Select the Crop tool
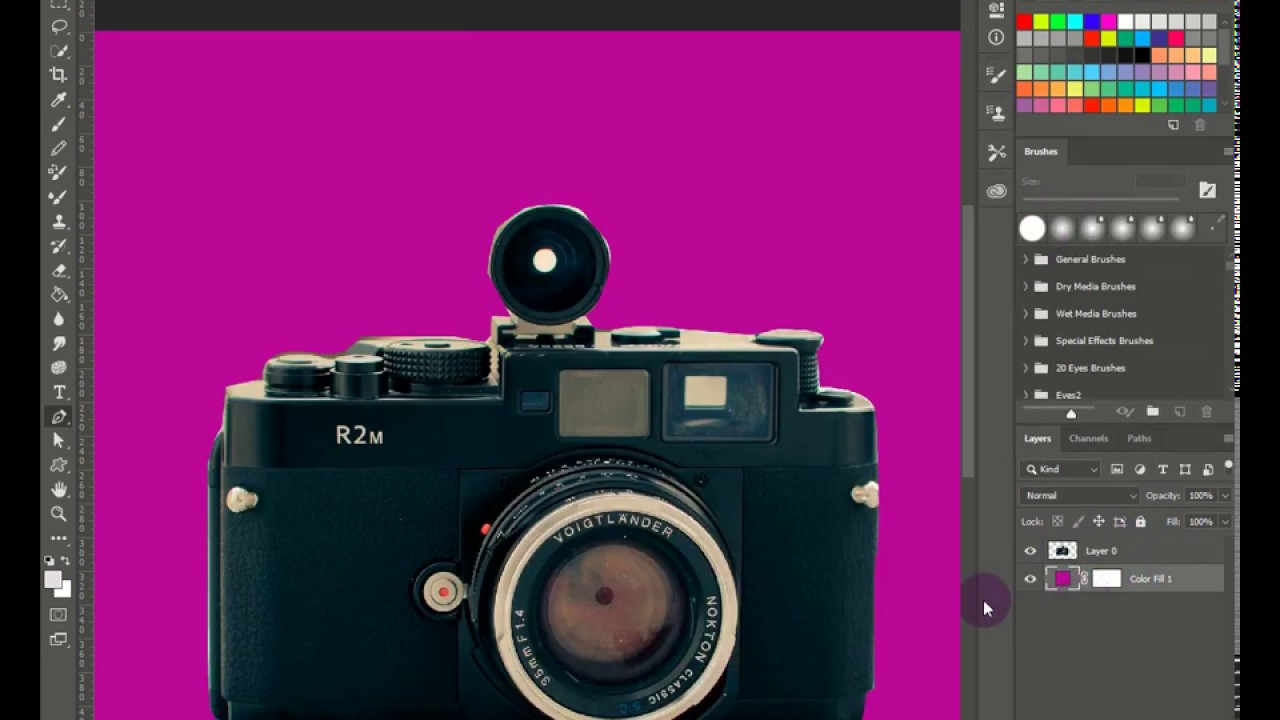This screenshot has width=1280, height=720. pyautogui.click(x=59, y=75)
